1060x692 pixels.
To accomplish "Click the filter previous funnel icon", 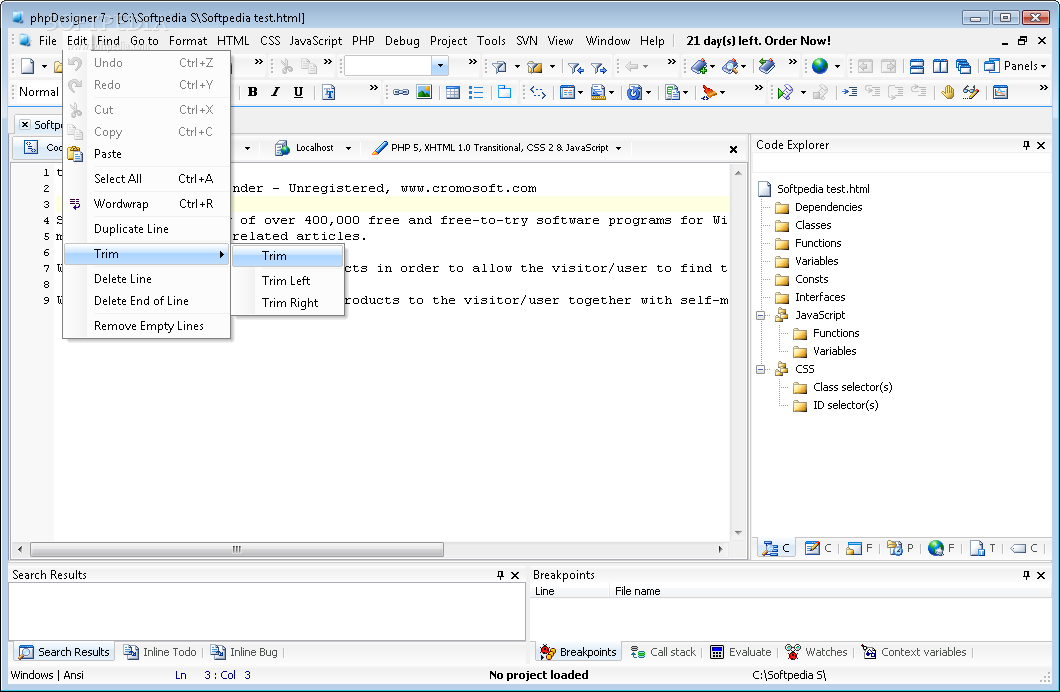I will [x=575, y=67].
